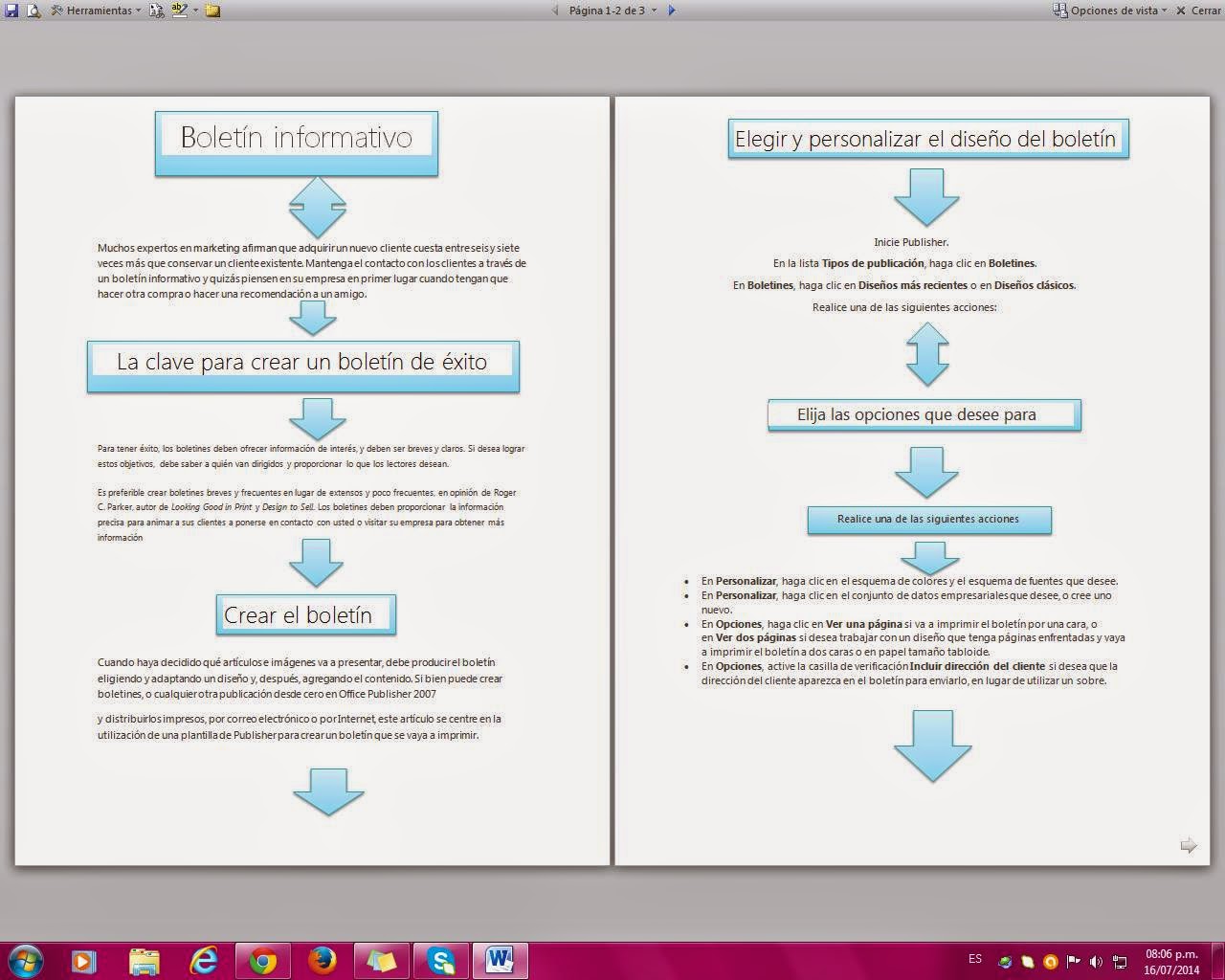1225x980 pixels.
Task: Open Mozilla Firefox from taskbar
Action: (x=322, y=960)
